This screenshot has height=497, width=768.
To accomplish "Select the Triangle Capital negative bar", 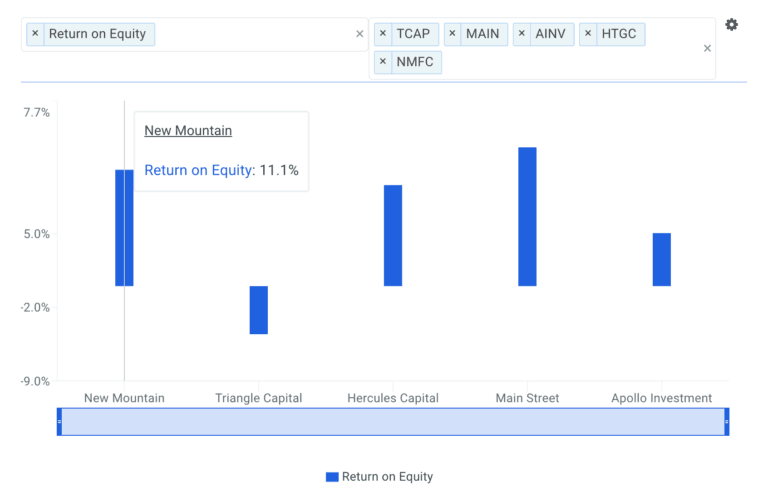I will [x=258, y=310].
